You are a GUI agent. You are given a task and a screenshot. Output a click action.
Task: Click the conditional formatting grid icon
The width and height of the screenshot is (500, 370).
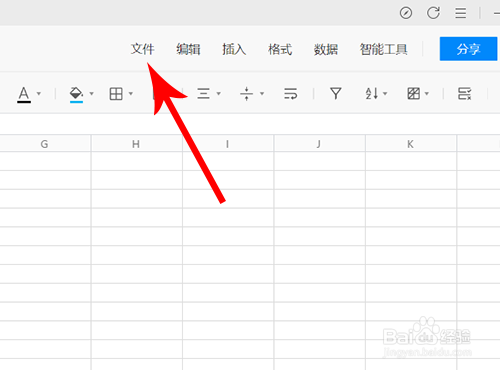pyautogui.click(x=414, y=94)
